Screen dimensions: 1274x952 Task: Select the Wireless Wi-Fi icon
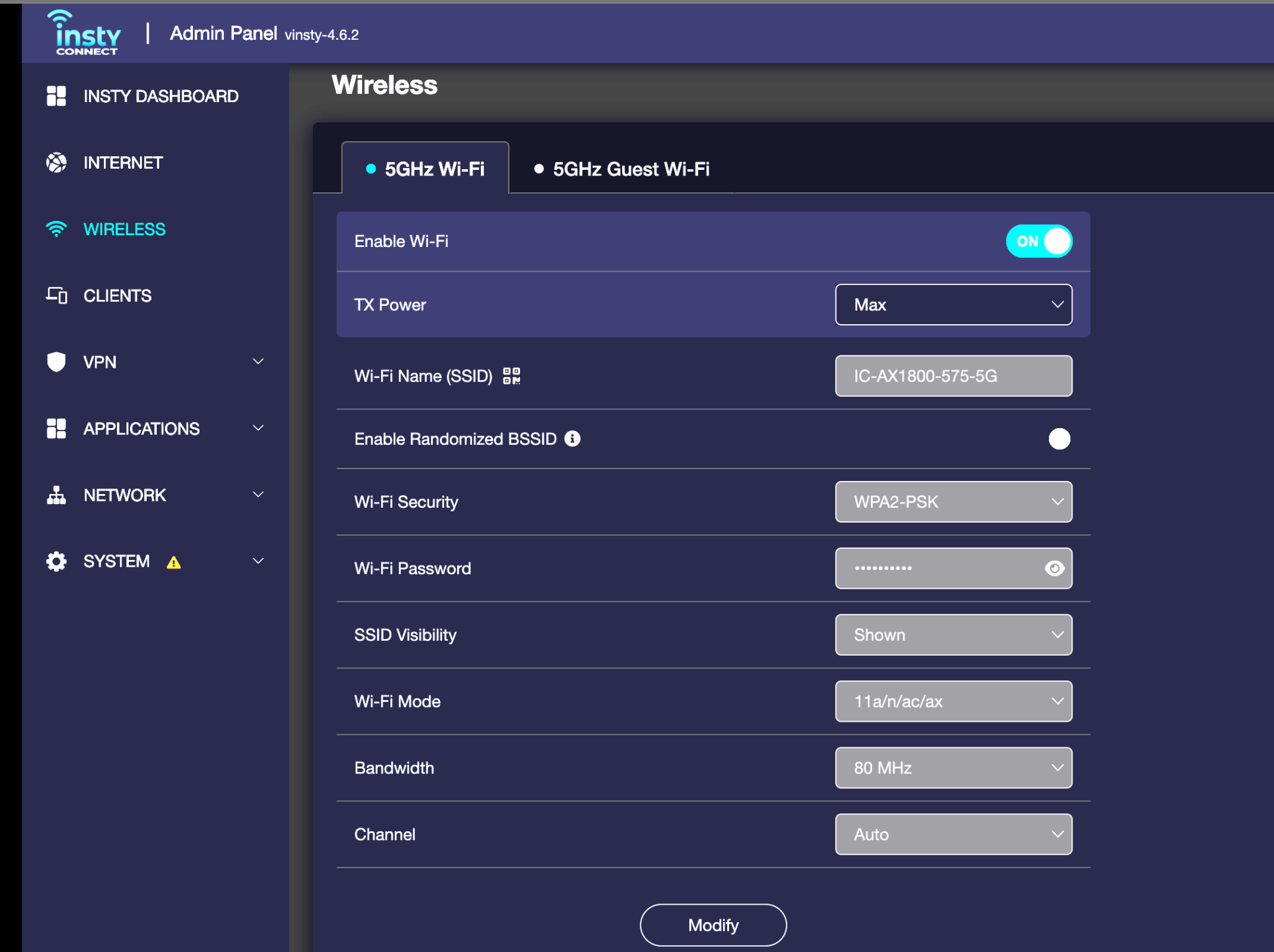pyautogui.click(x=56, y=229)
